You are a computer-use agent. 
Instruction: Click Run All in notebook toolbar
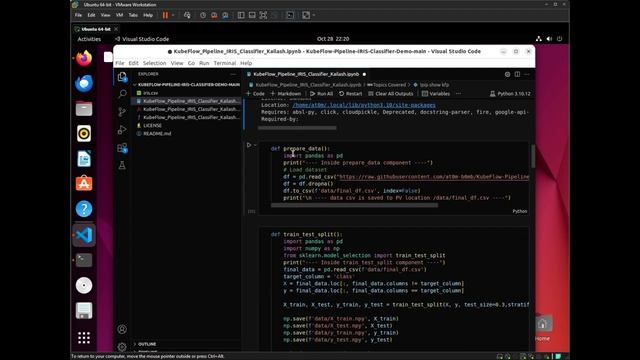point(321,93)
